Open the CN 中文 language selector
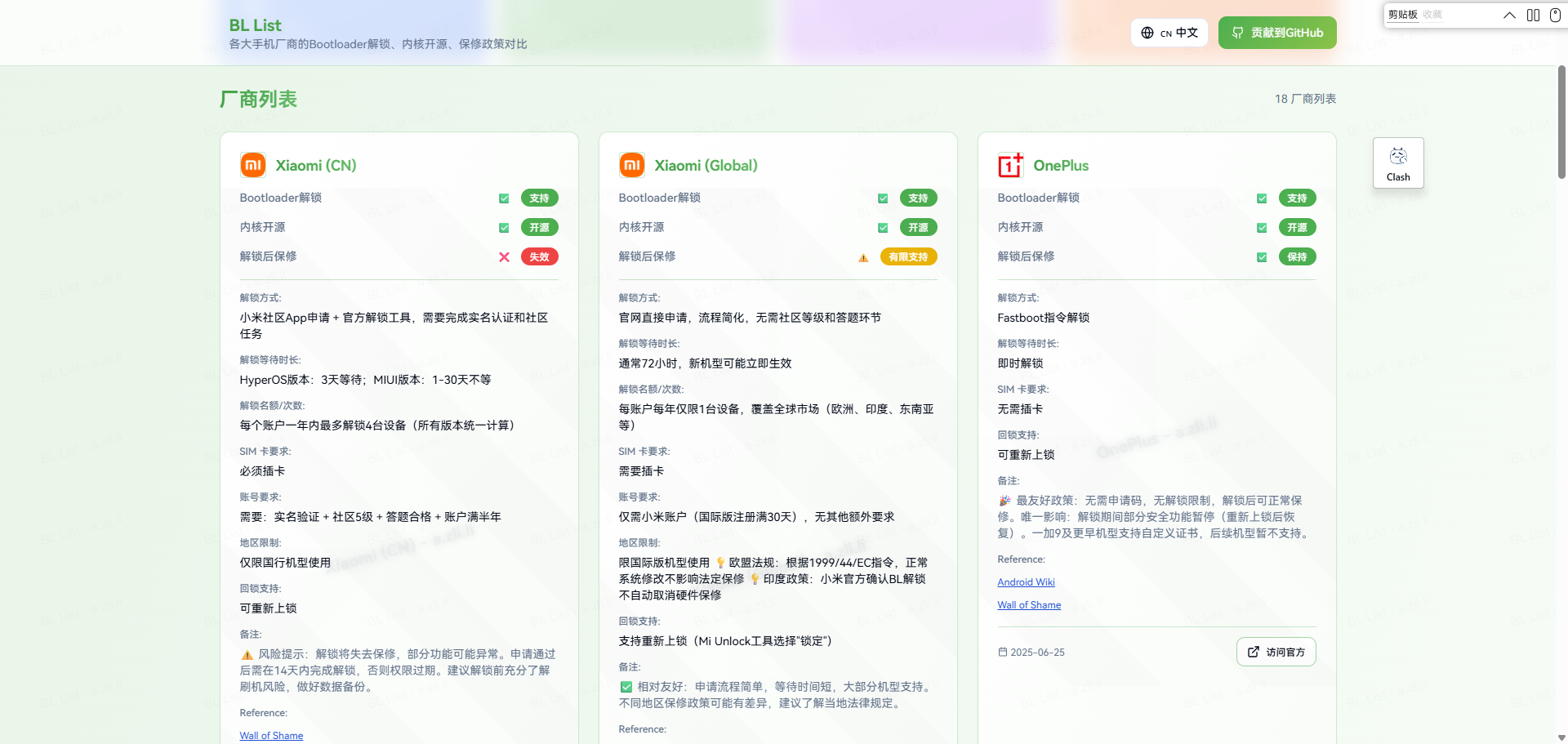 click(x=1169, y=33)
